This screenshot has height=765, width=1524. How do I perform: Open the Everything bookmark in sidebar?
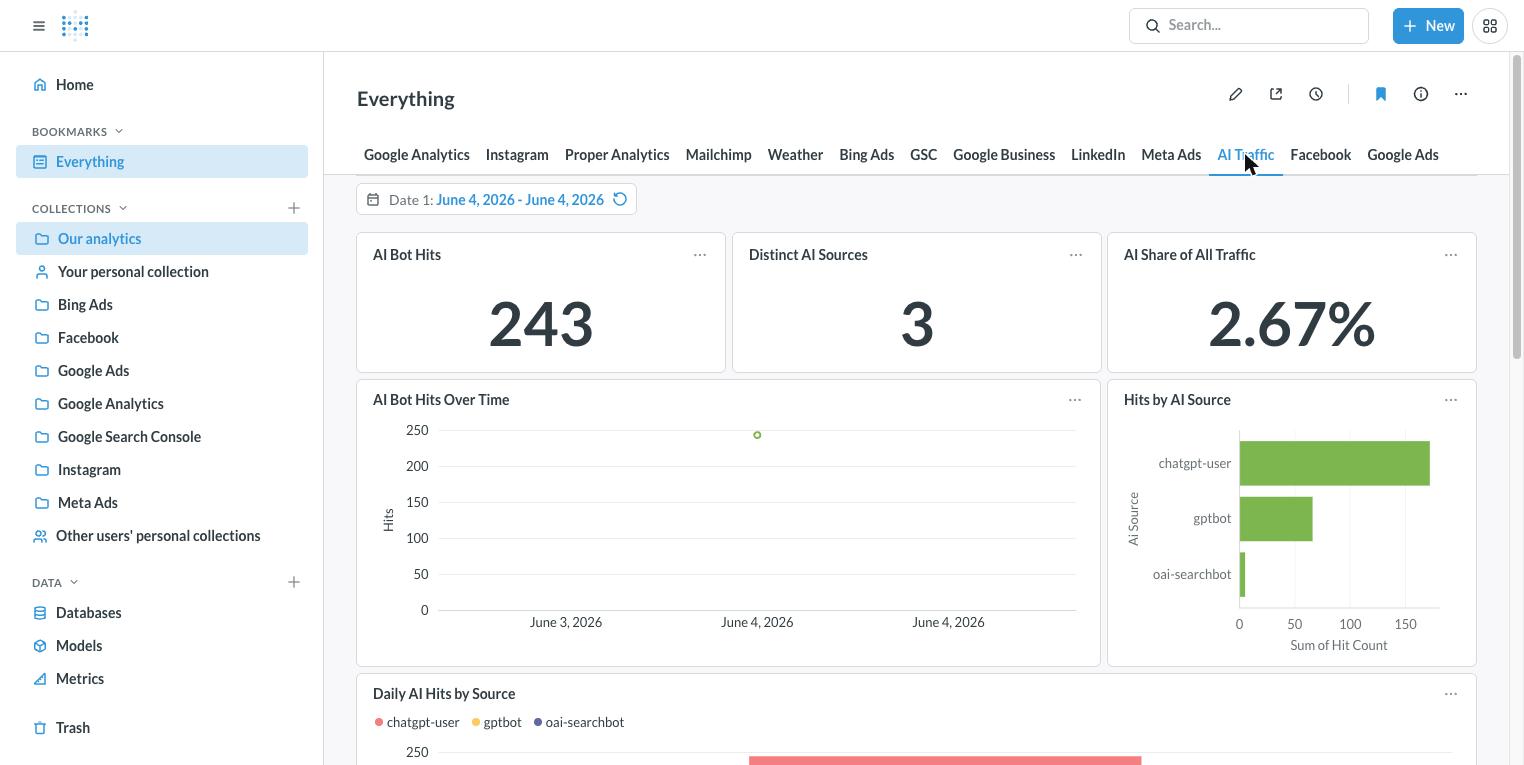[162, 162]
